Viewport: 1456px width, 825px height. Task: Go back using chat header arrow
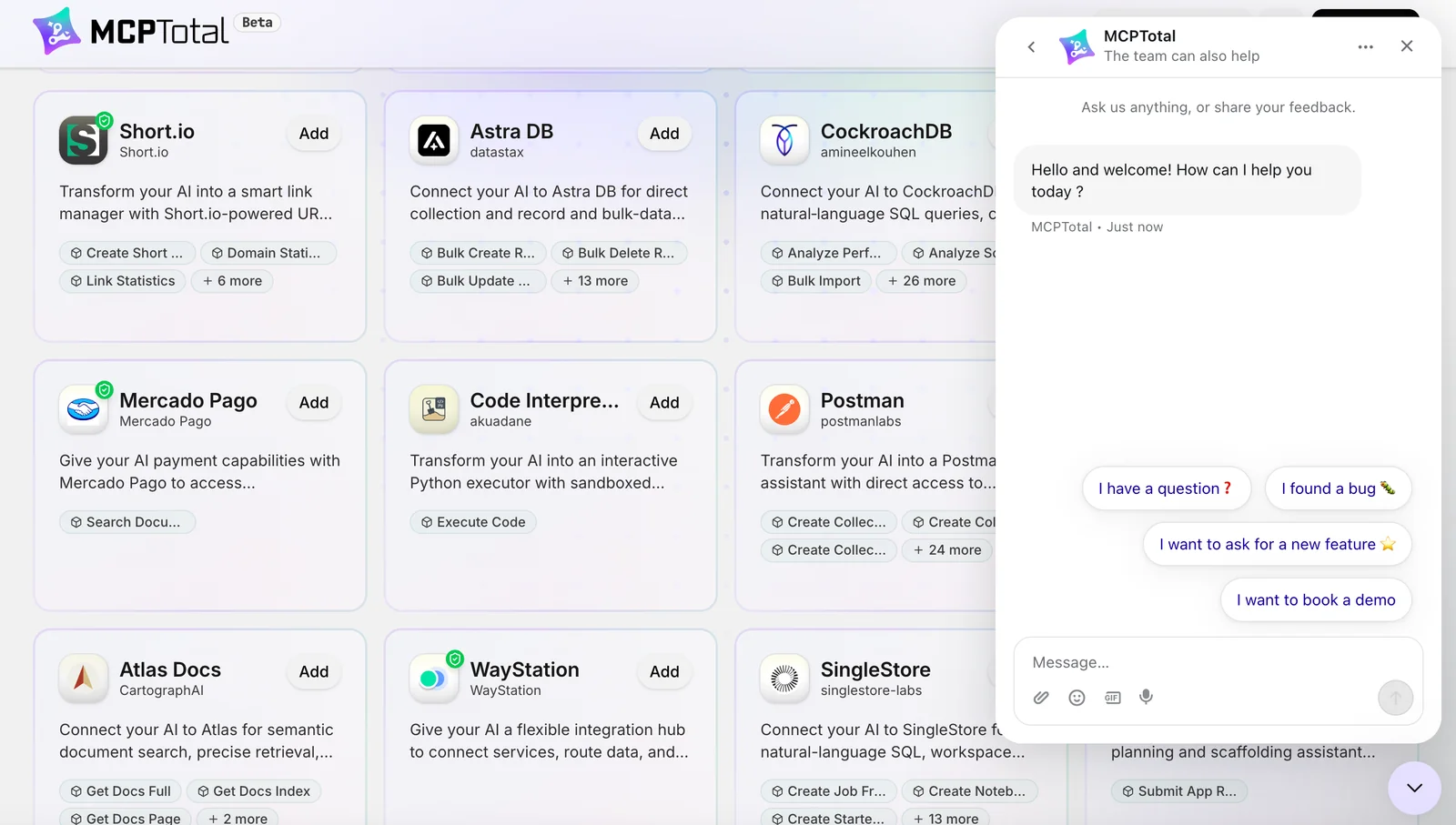(1031, 46)
